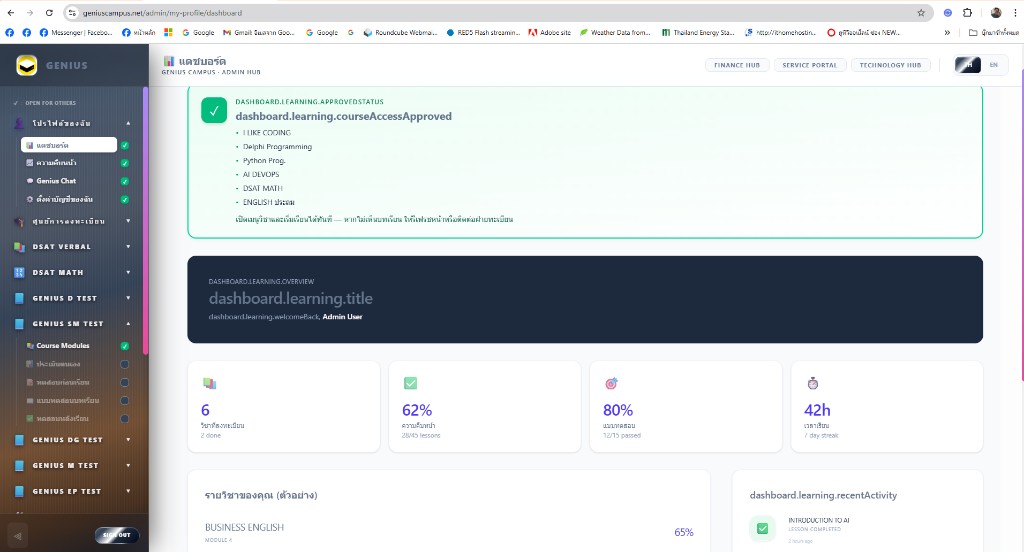This screenshot has height=552, width=1024.
Task: Click the GENIUS M TEST book icon
Action: coord(19,465)
